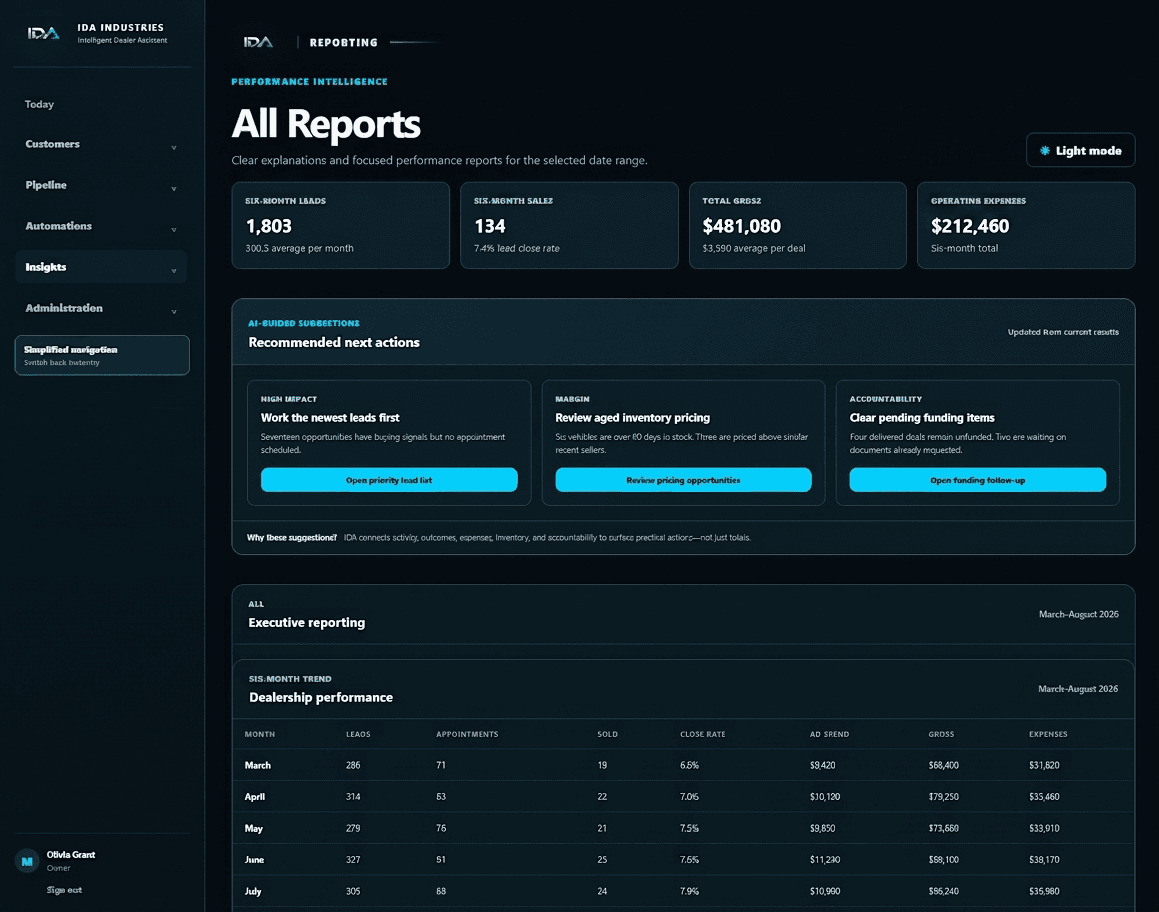Viewport: 1159px width, 912px height.
Task: Open funding follow-up
Action: pos(977,480)
